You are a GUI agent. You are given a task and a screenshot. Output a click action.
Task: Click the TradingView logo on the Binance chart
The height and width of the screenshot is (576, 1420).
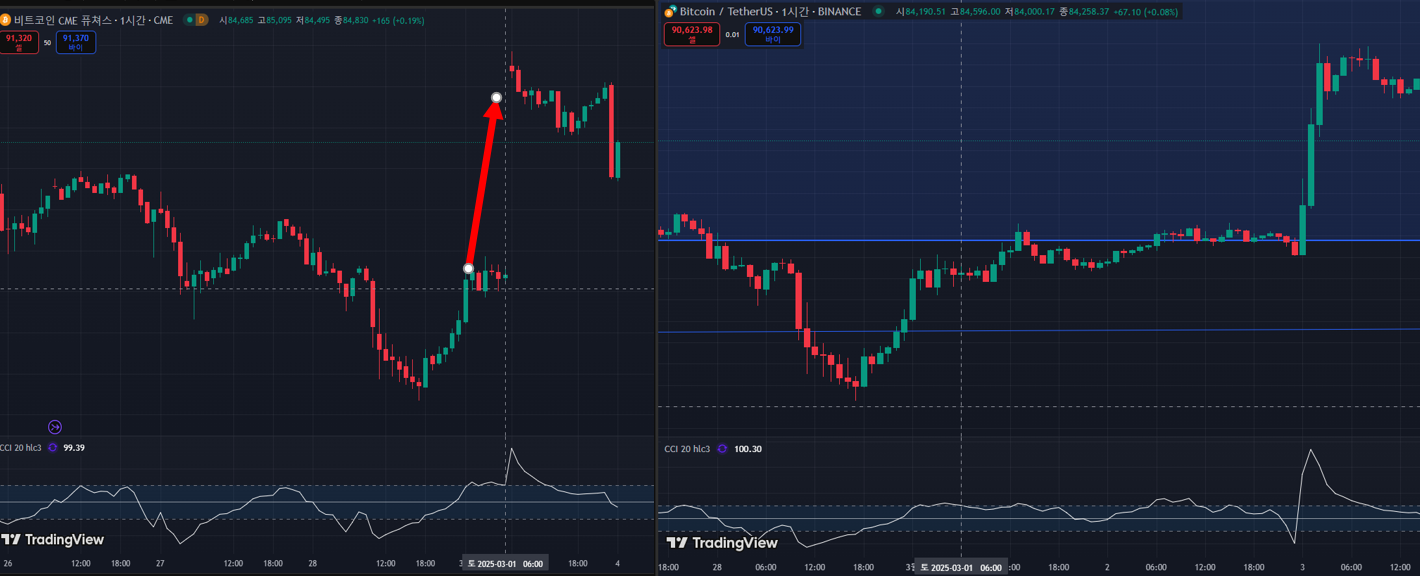click(722, 543)
